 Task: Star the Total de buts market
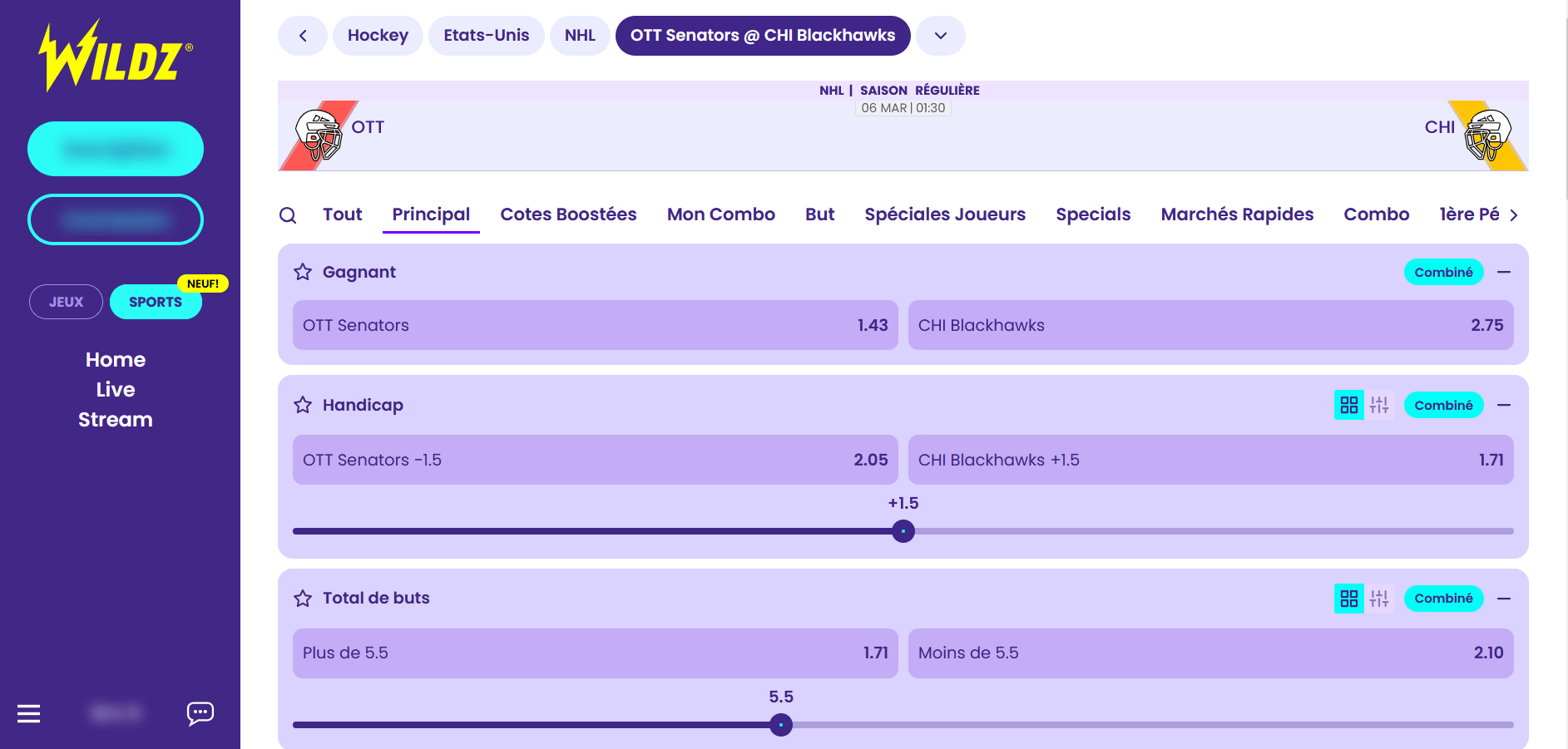(303, 599)
